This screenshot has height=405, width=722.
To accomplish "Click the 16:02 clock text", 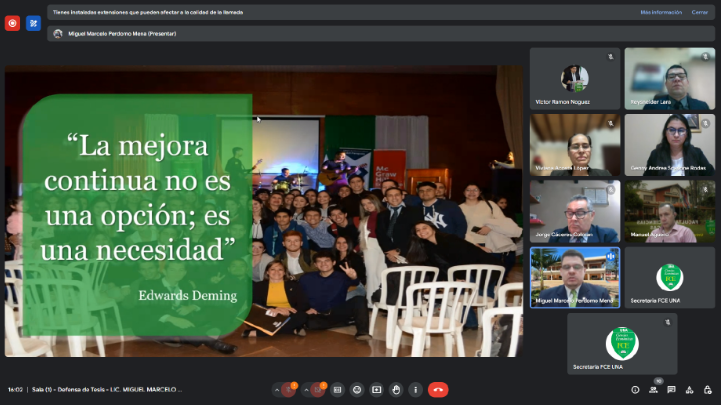I will [x=15, y=390].
